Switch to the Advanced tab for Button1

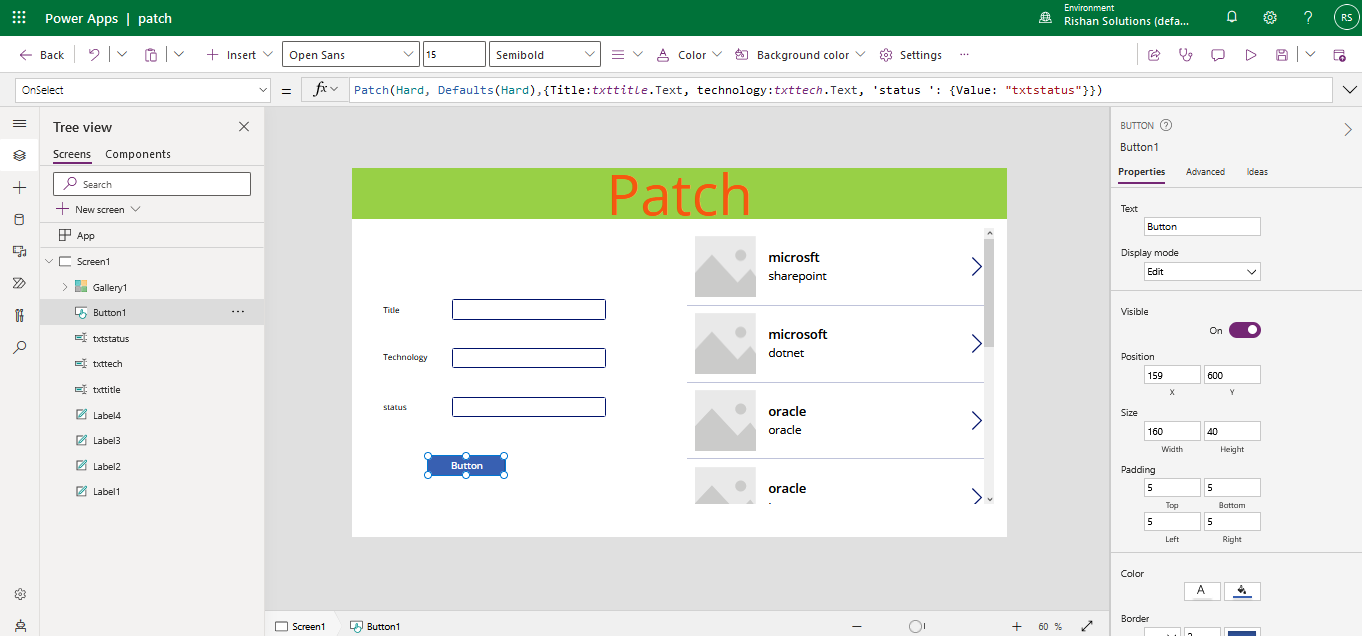1205,171
